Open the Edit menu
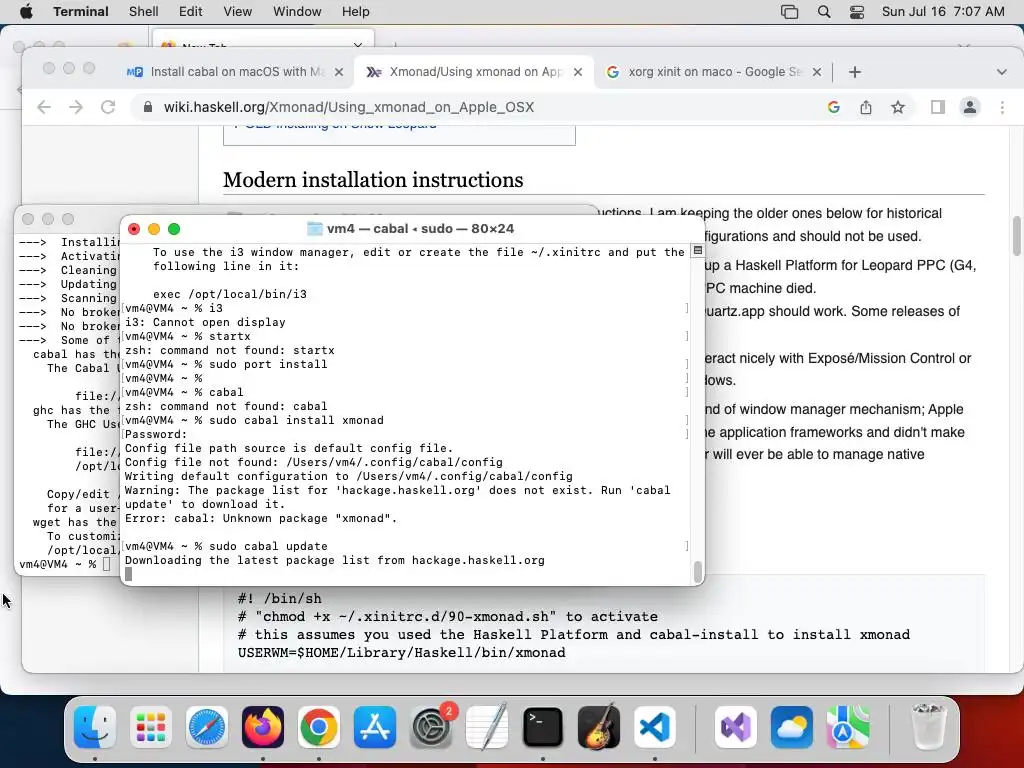Screen dimensions: 1024x768 point(191,12)
